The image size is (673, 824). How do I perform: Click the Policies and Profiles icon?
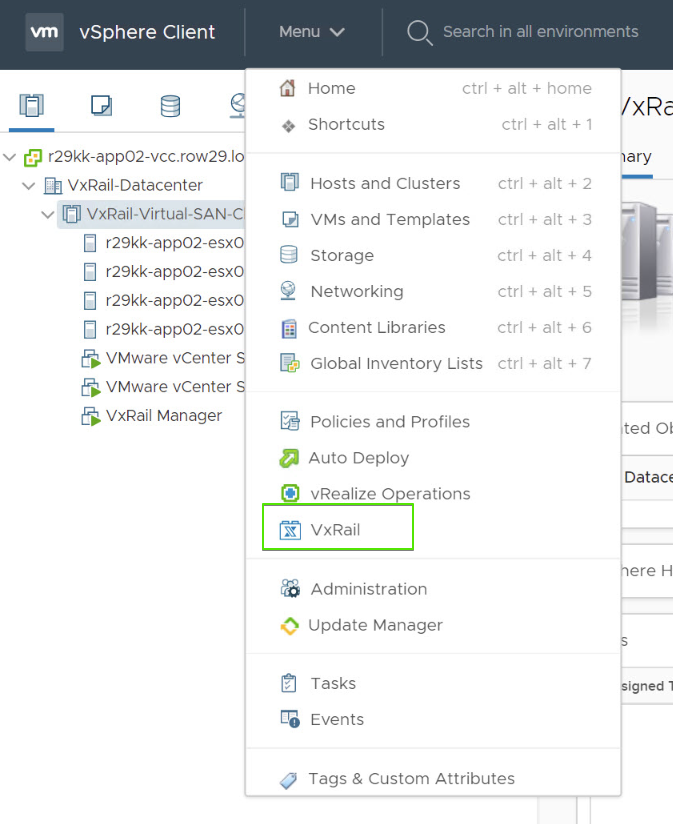289,421
